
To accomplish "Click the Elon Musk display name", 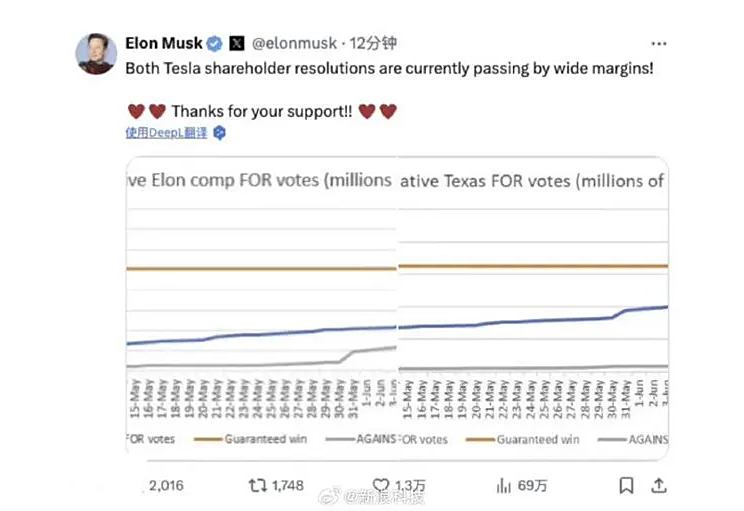I will 163,43.
